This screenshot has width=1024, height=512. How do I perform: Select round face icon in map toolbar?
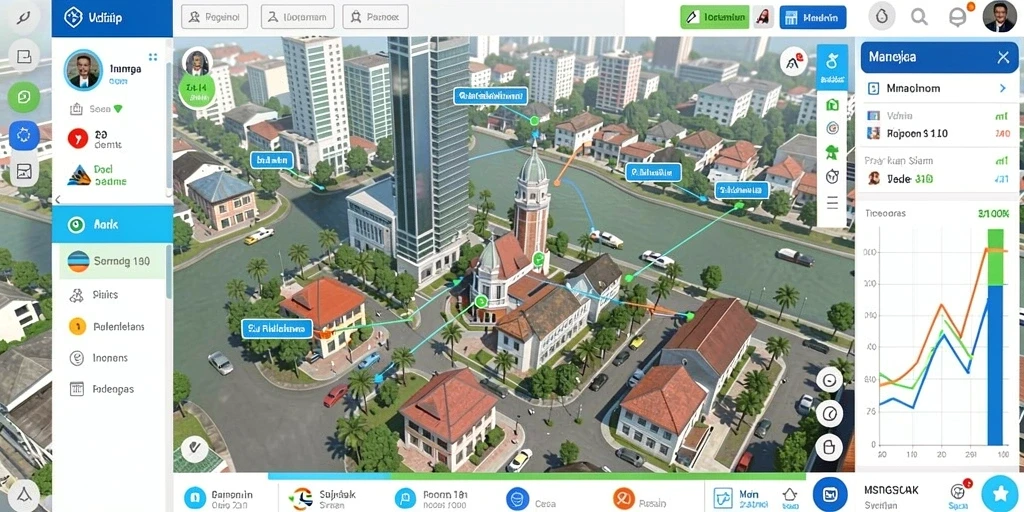832,176
